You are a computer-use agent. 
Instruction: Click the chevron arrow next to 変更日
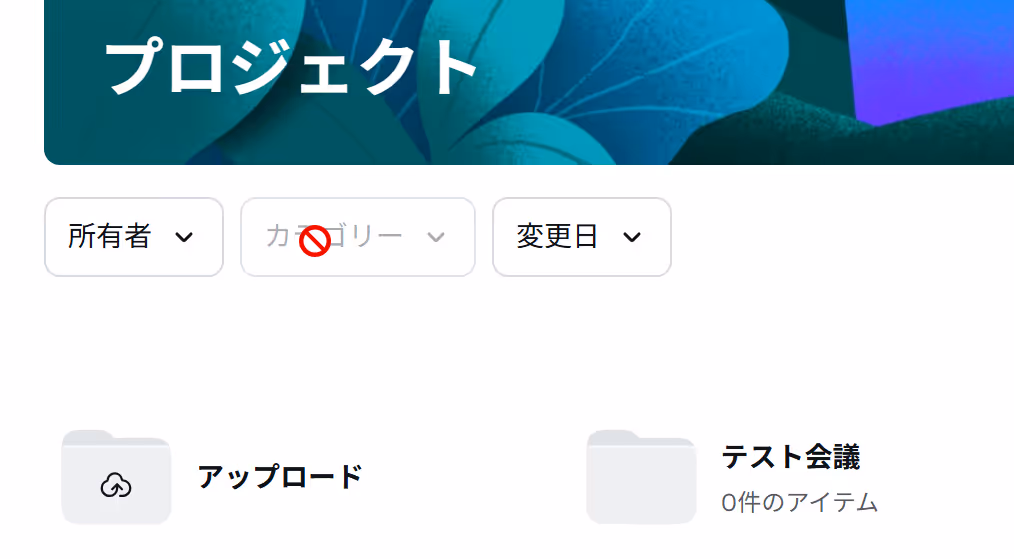tap(632, 237)
